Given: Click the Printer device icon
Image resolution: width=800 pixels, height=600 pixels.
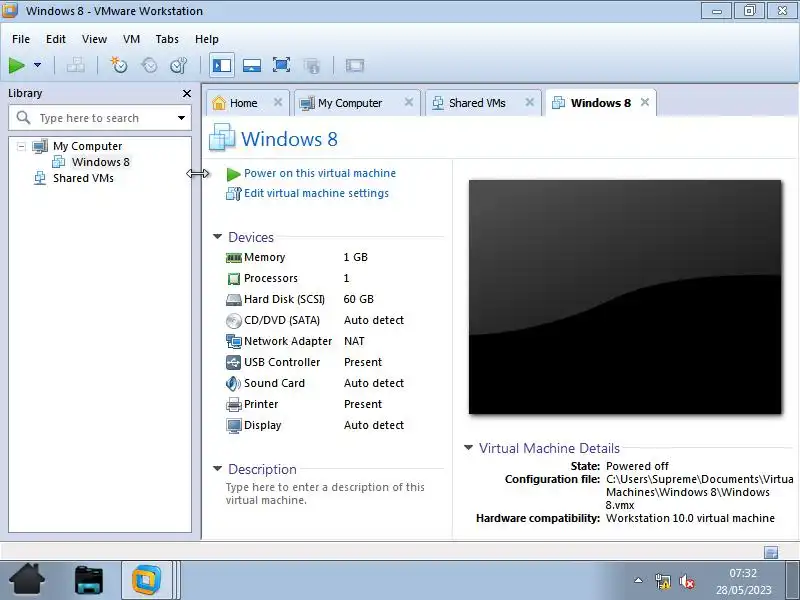Looking at the screenshot, I should coord(234,405).
